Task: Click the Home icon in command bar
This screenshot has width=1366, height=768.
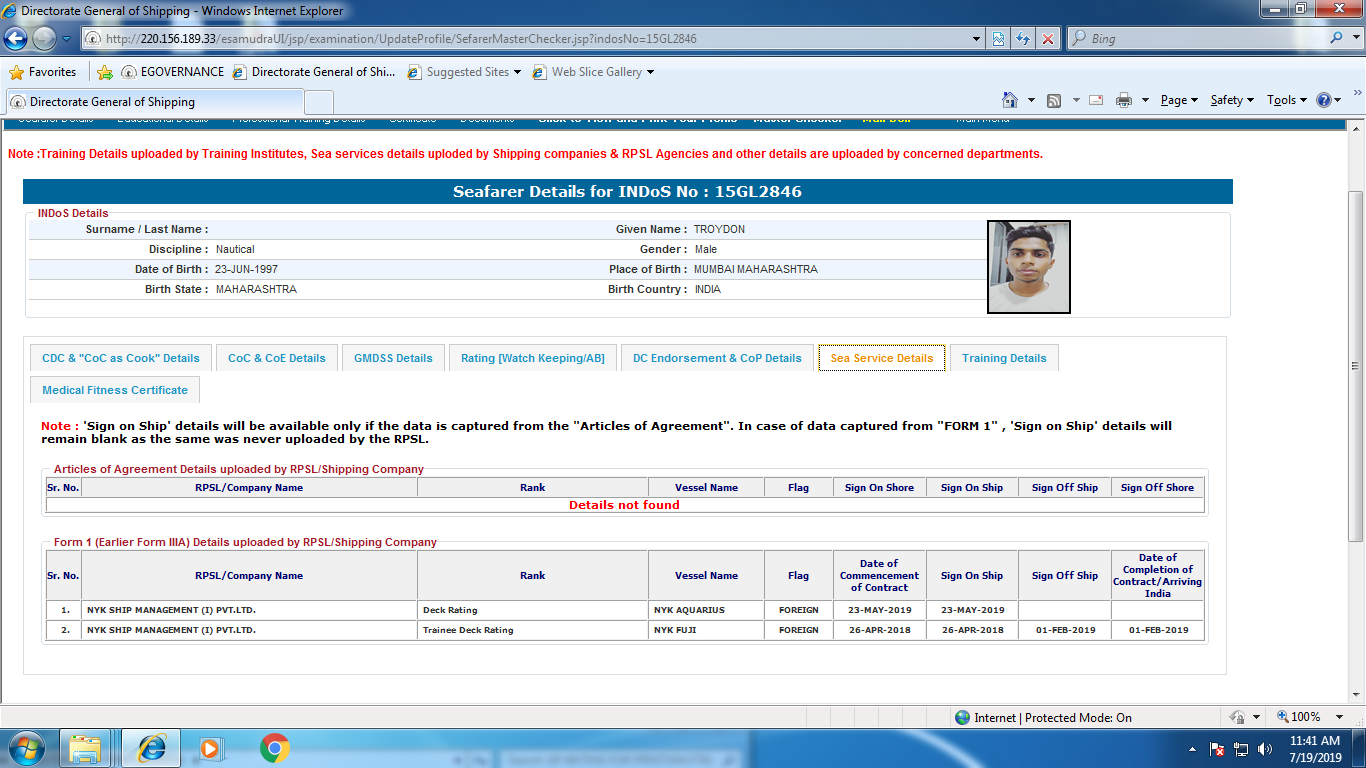Action: pyautogui.click(x=1010, y=100)
